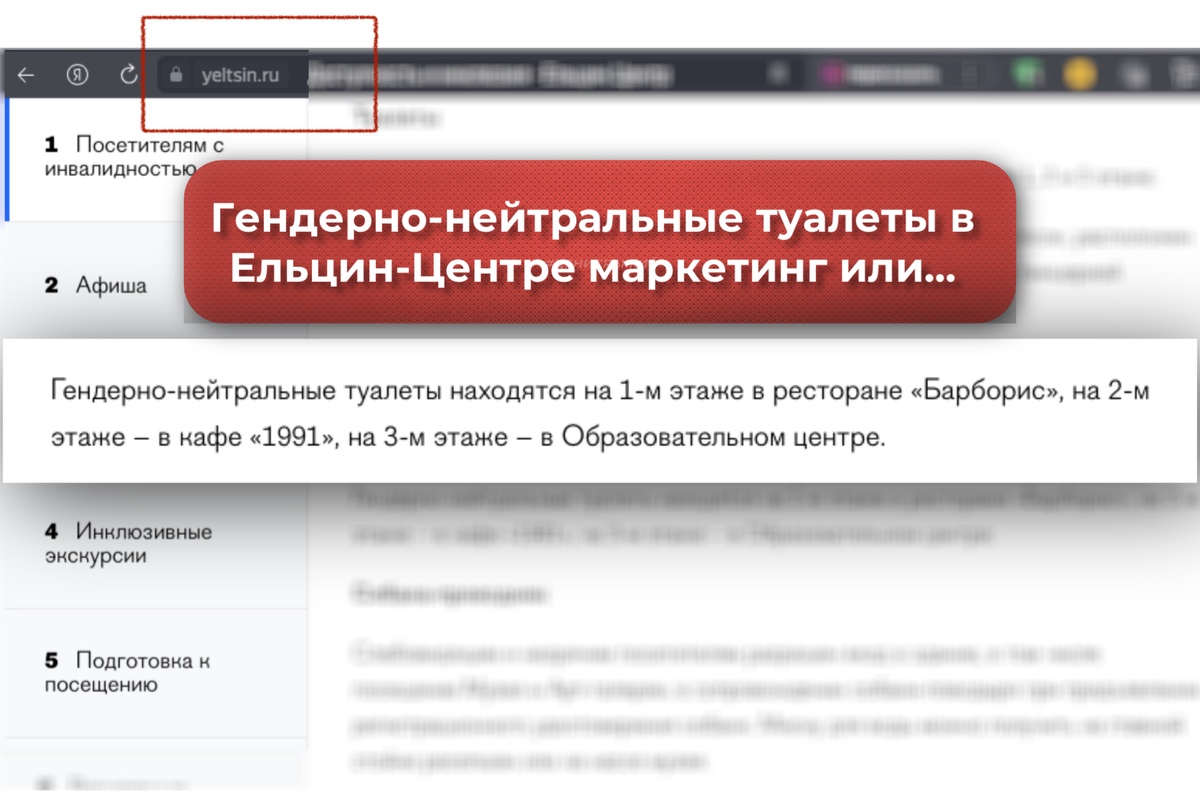Open section 1 Посетителям с инвалидностью
Screen dimensions: 1200x800
pyautogui.click(x=136, y=157)
